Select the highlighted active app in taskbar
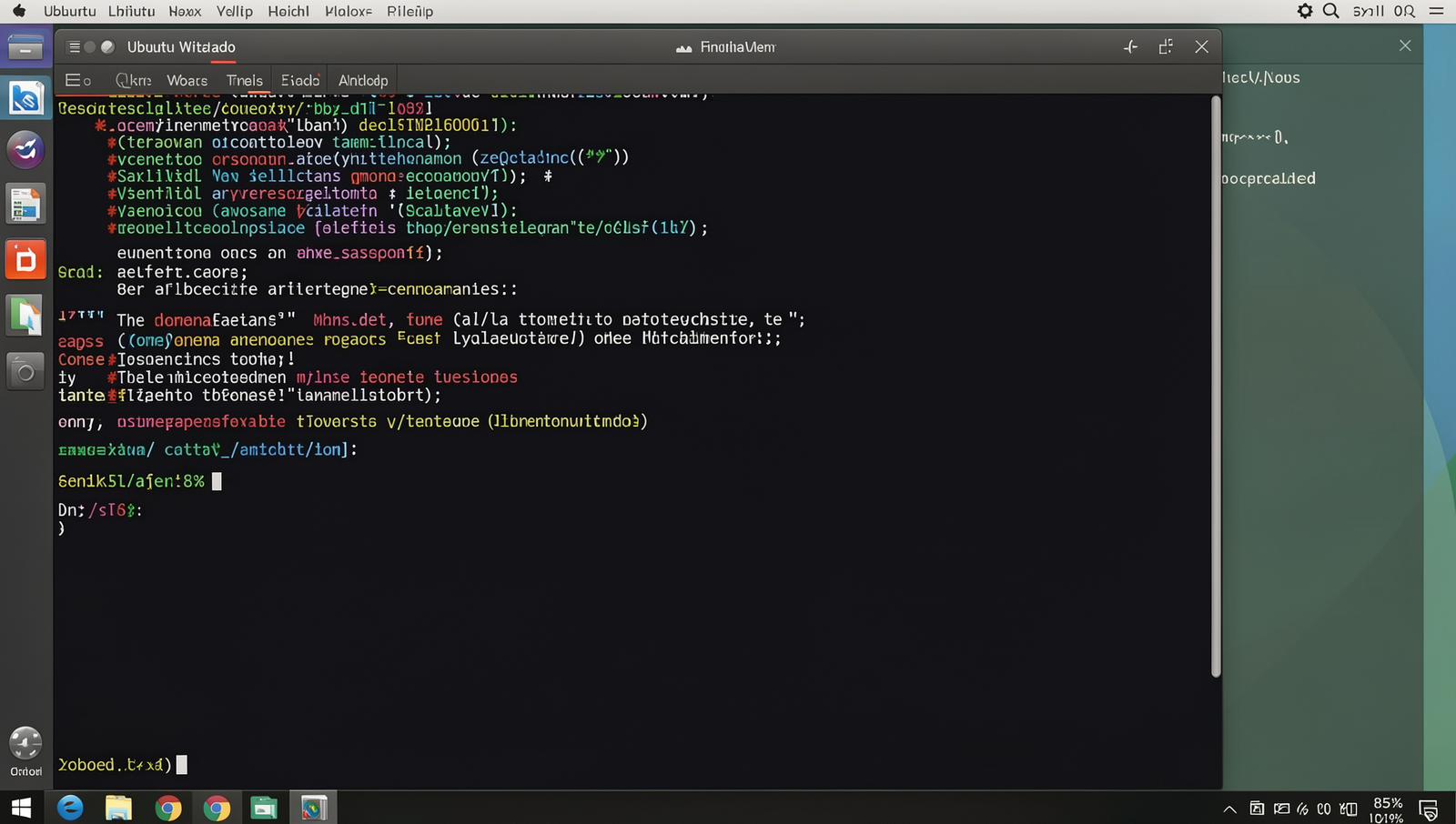 pos(314,807)
